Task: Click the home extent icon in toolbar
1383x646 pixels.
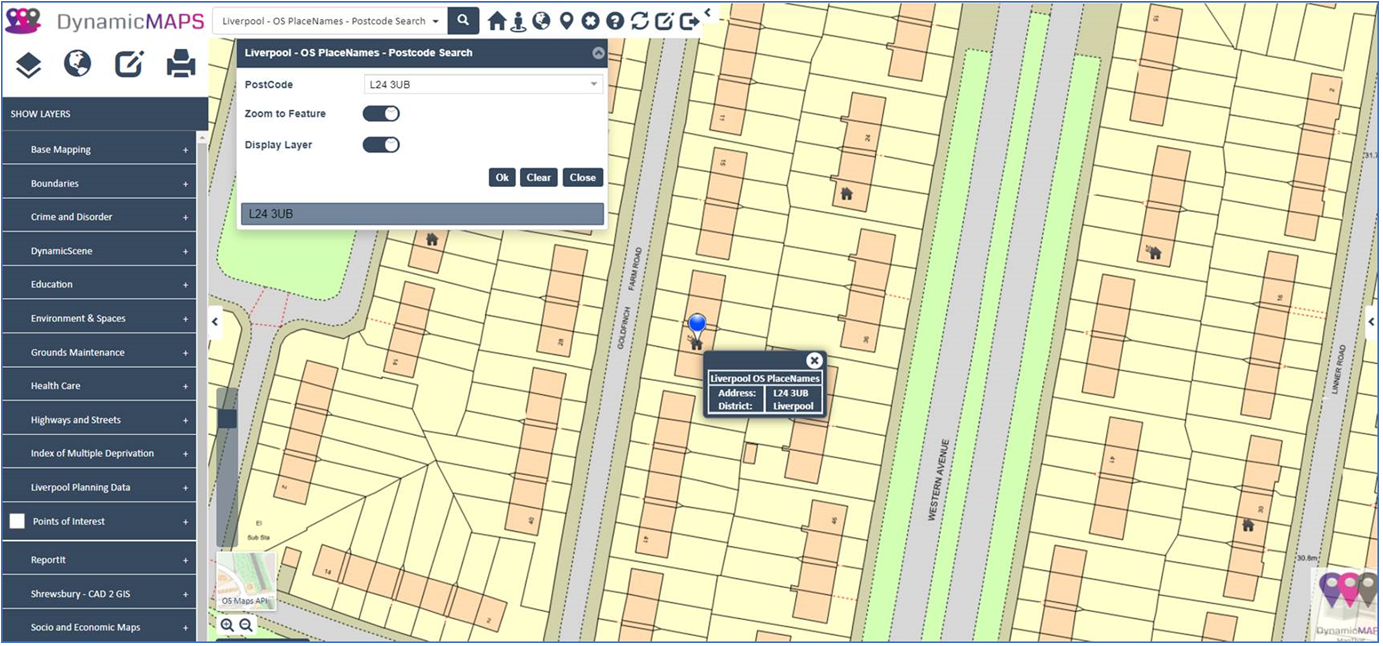Action: point(497,21)
